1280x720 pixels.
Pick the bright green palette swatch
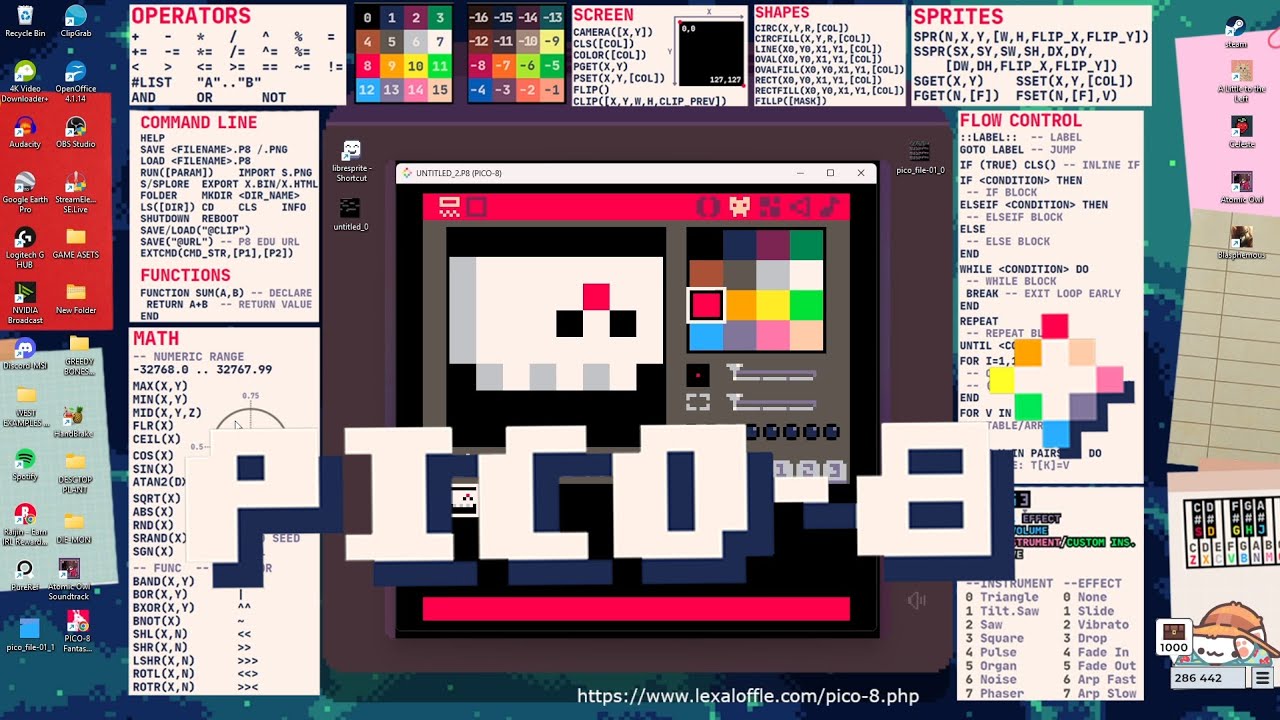coord(806,305)
